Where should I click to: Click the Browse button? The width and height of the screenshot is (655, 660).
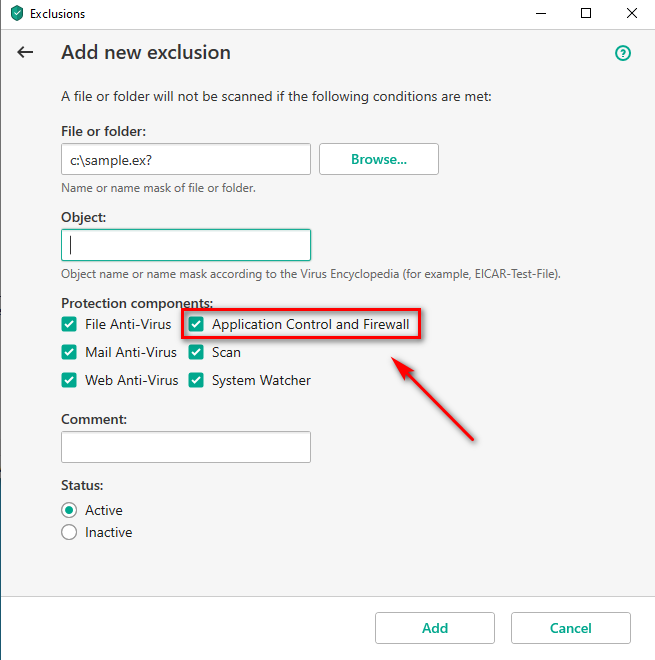(379, 159)
